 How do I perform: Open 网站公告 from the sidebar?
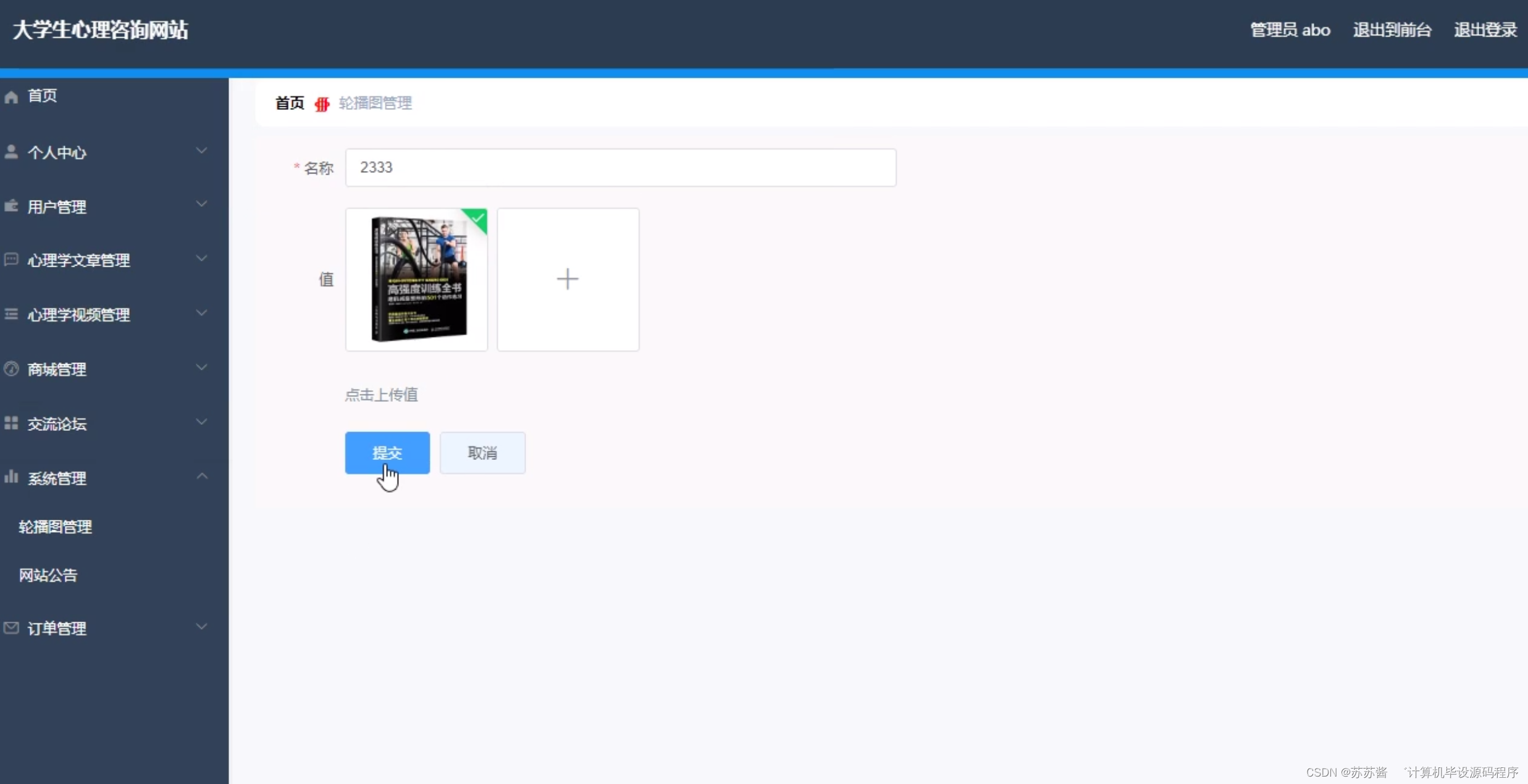pos(48,575)
